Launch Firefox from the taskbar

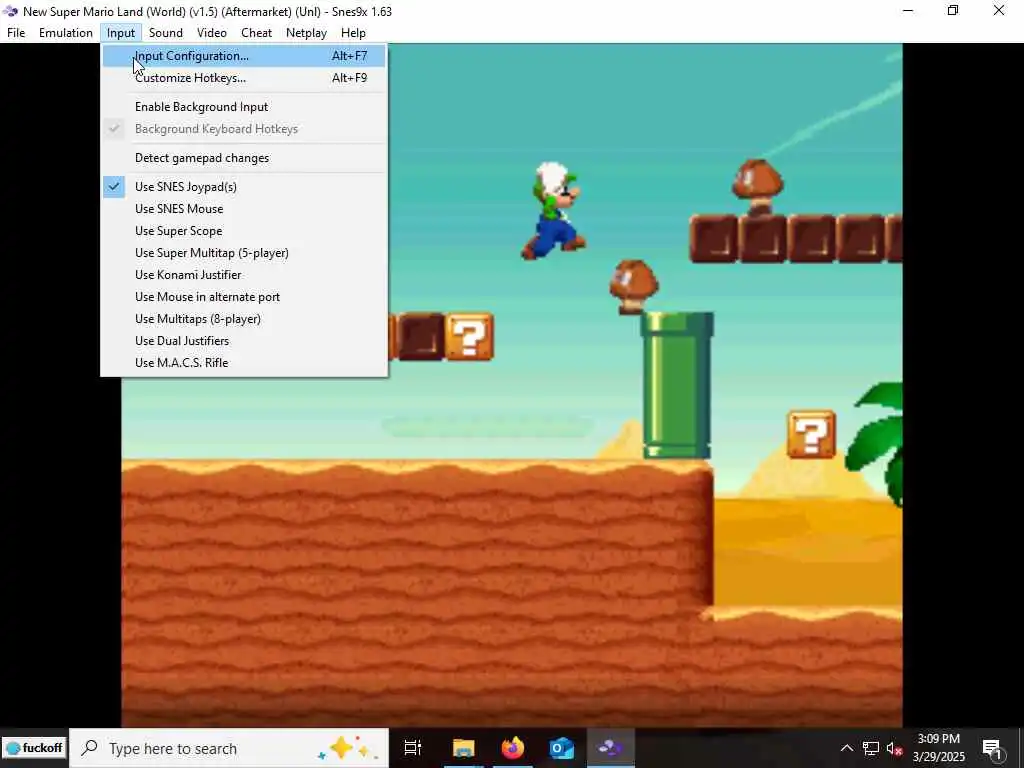pos(513,748)
